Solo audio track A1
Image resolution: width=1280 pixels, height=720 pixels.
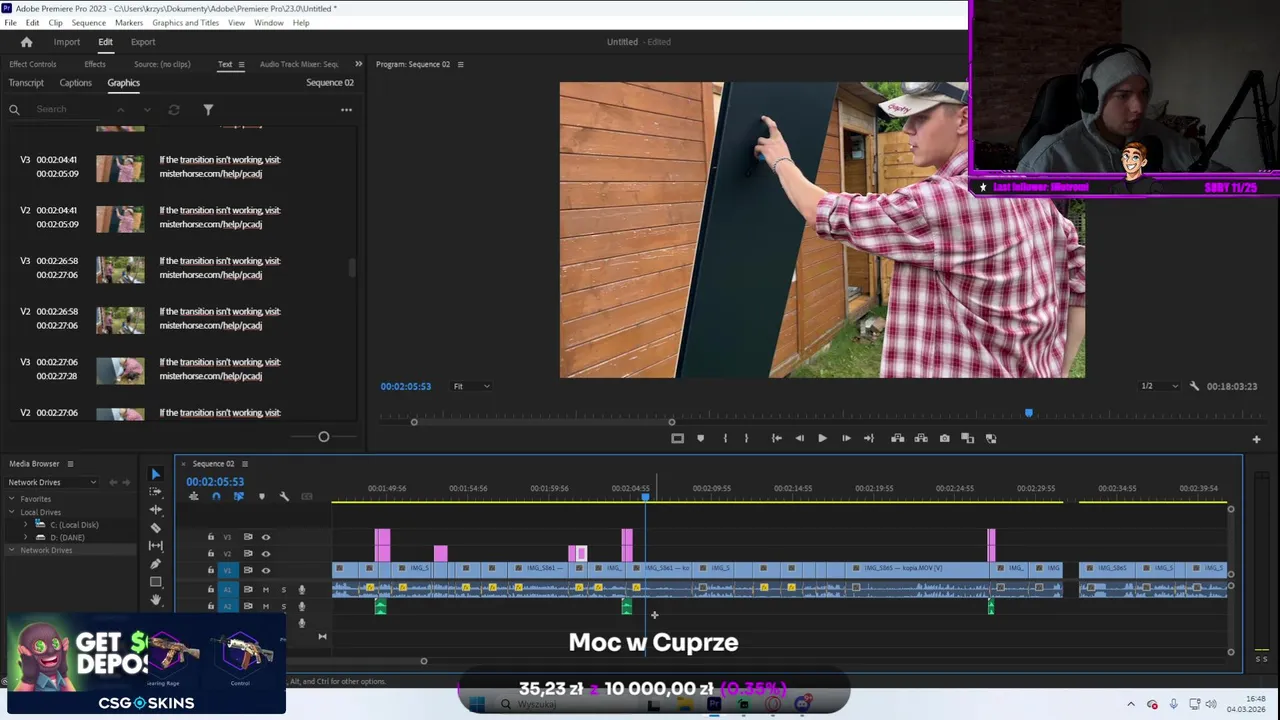(284, 590)
